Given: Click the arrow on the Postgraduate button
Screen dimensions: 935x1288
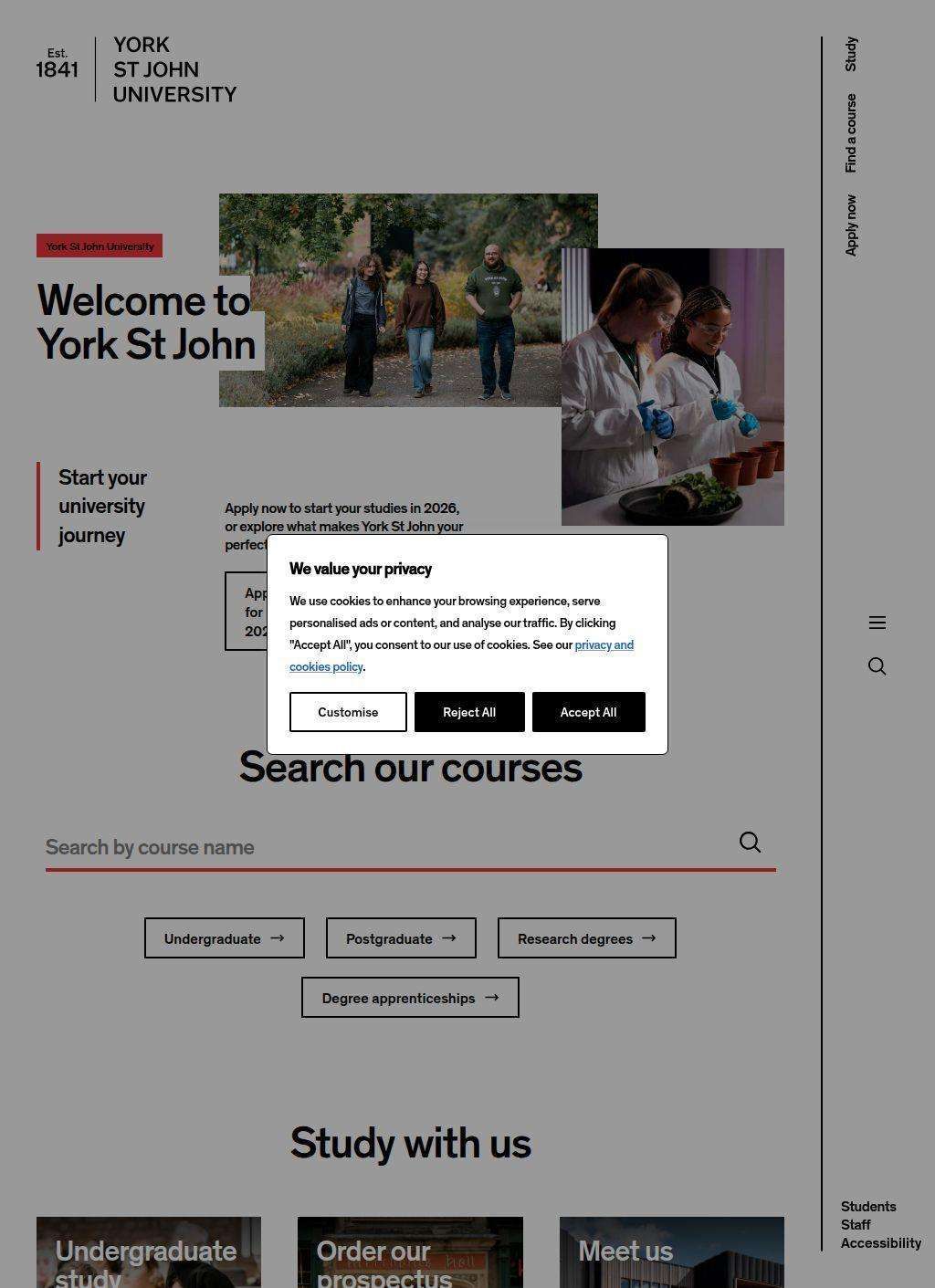Looking at the screenshot, I should pos(449,937).
